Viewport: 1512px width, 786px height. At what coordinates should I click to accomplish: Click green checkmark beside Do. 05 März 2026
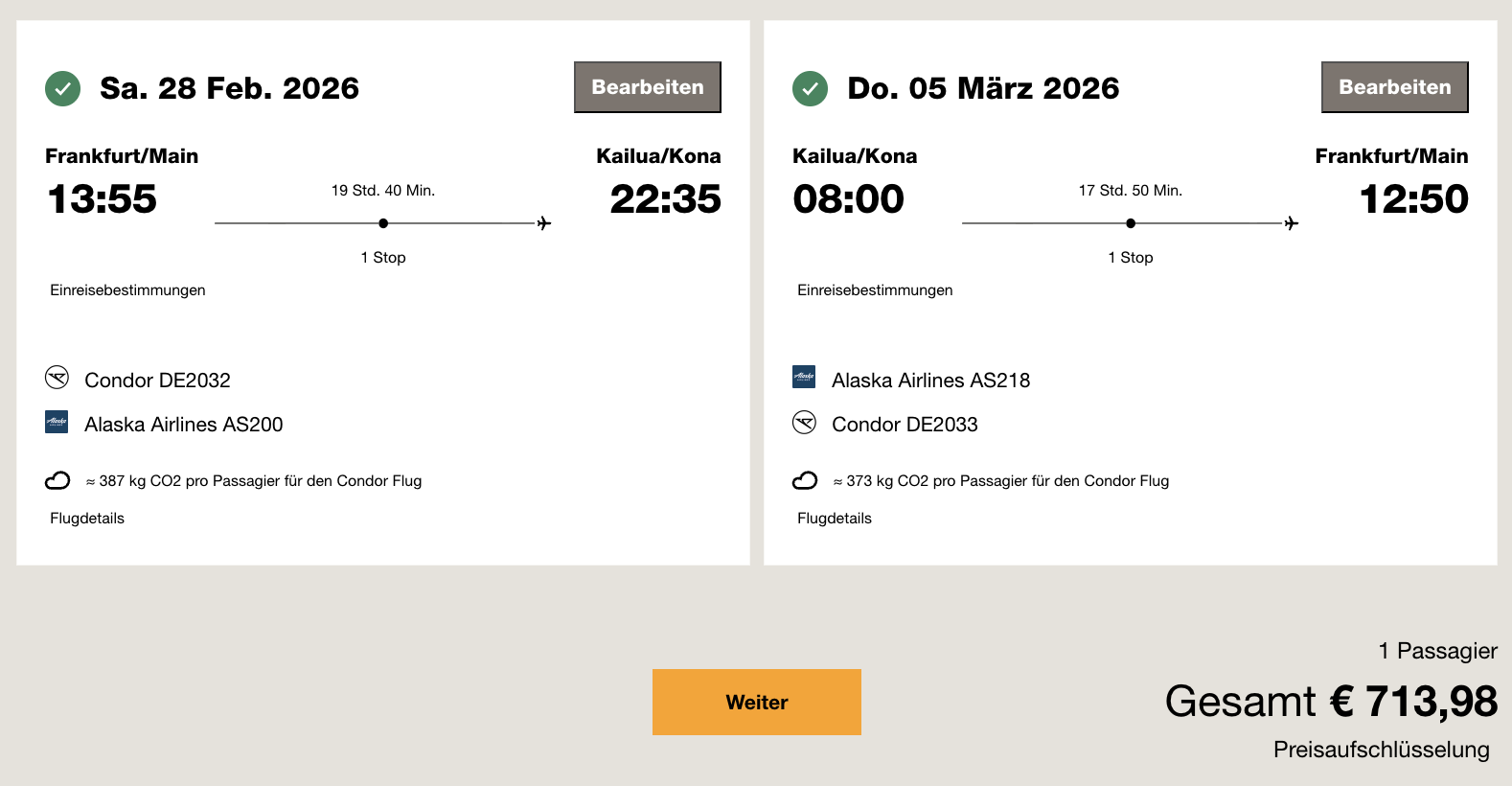point(810,89)
